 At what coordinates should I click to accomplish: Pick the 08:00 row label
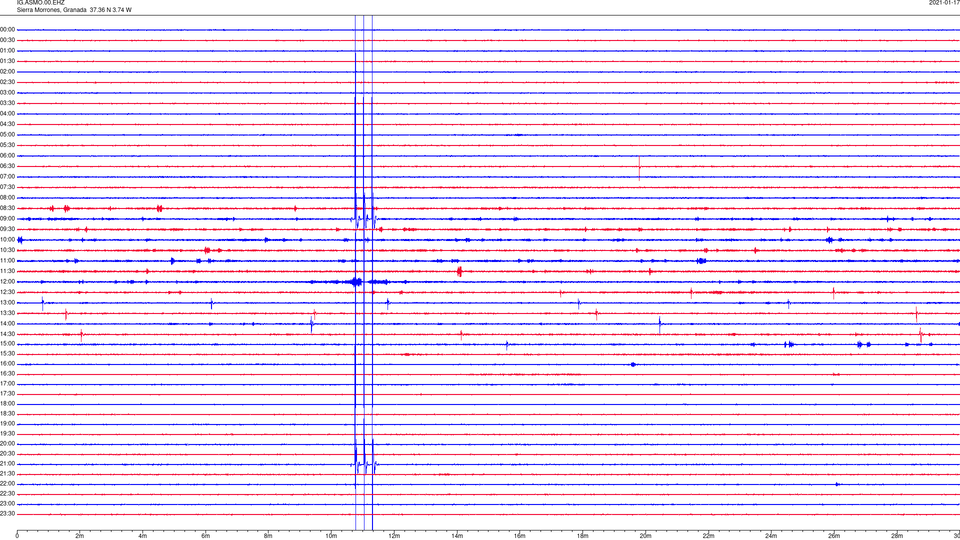pyautogui.click(x=7, y=198)
